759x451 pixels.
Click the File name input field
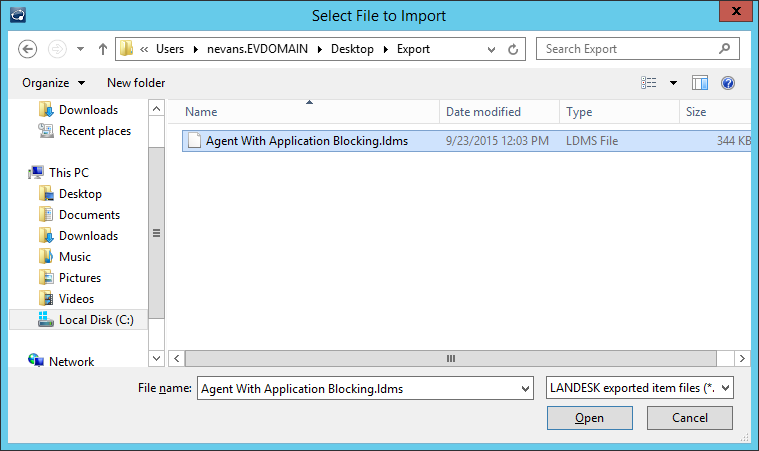[358, 388]
